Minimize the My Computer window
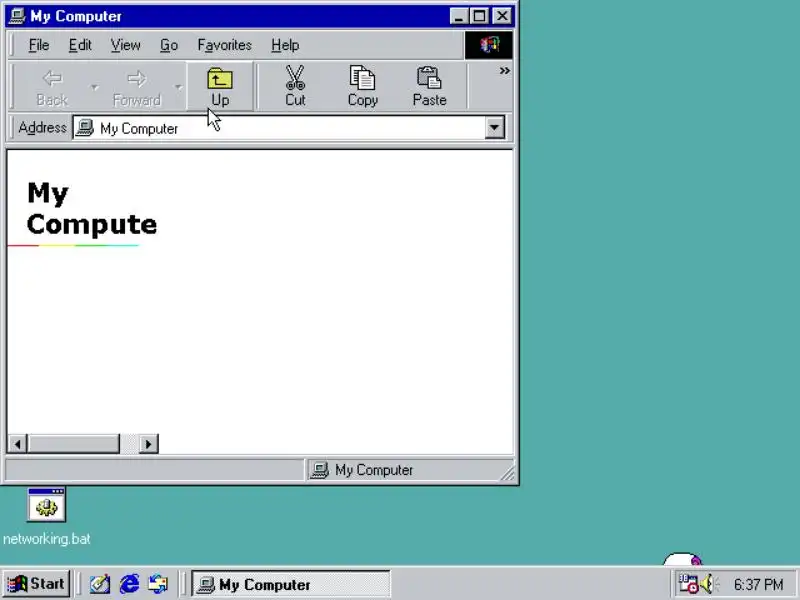 coord(459,16)
